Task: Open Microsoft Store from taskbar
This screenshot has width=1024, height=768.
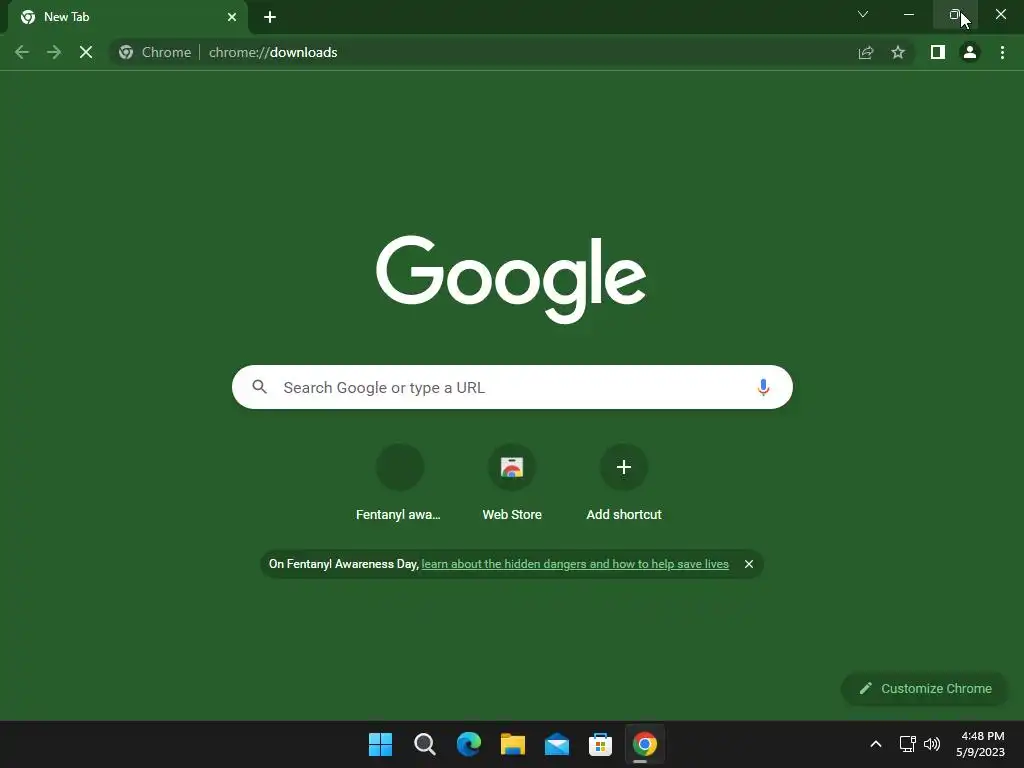Action: [x=600, y=744]
